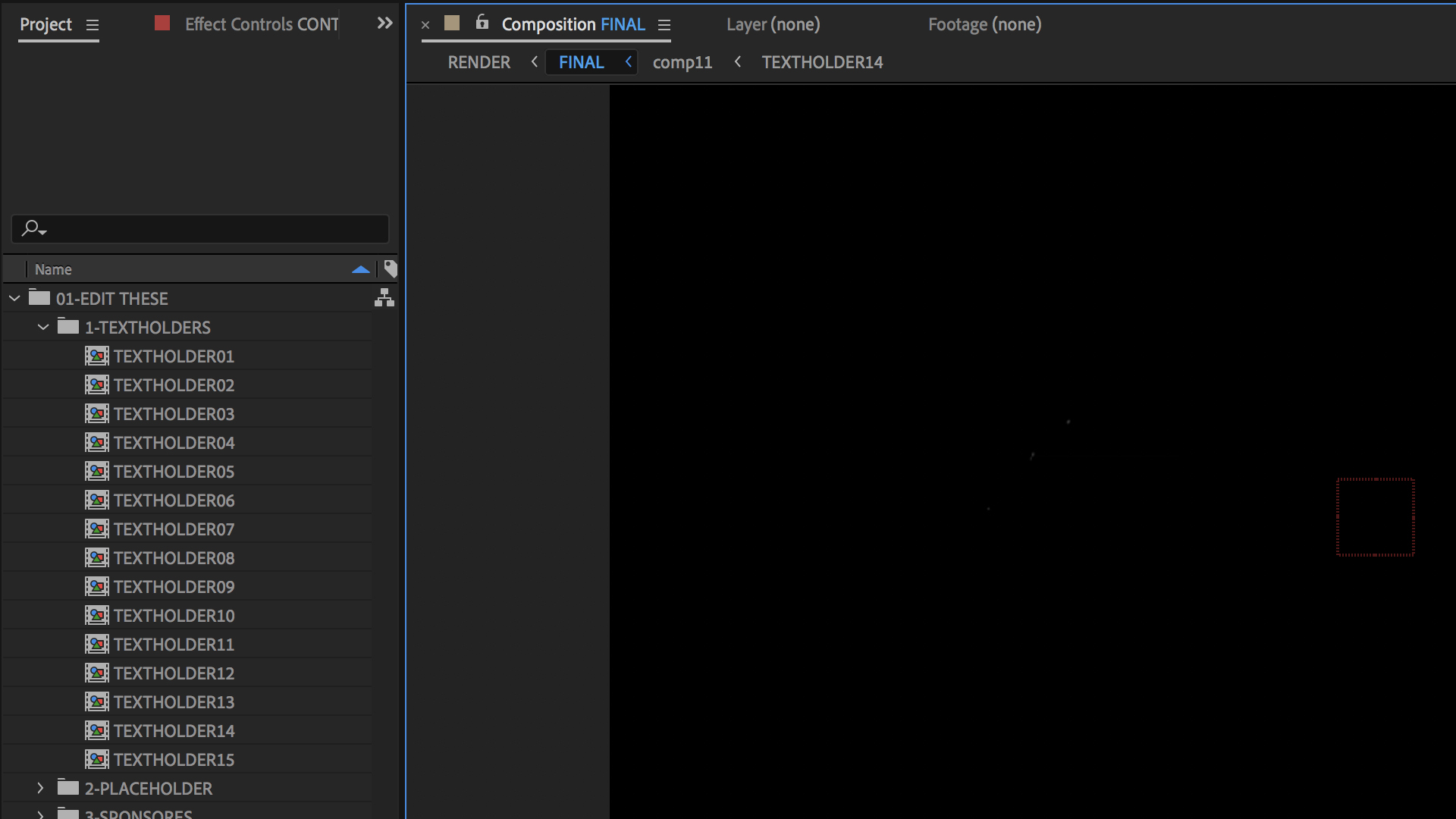Click the project search input field

(x=216, y=228)
